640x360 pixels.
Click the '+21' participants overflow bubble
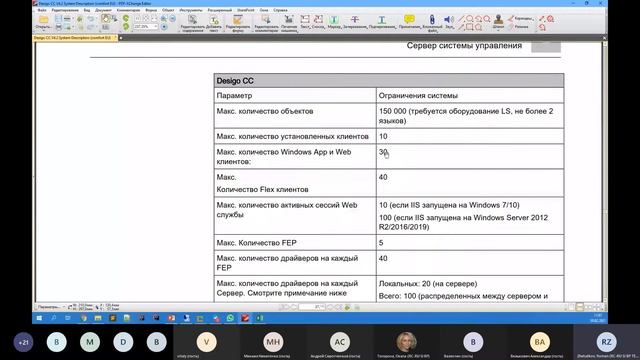(x=23, y=342)
